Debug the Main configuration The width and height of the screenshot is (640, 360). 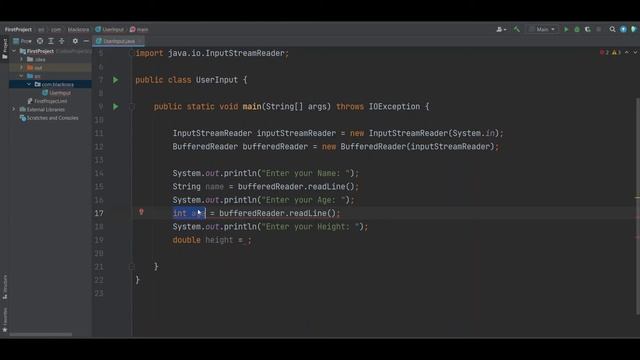pyautogui.click(x=577, y=29)
